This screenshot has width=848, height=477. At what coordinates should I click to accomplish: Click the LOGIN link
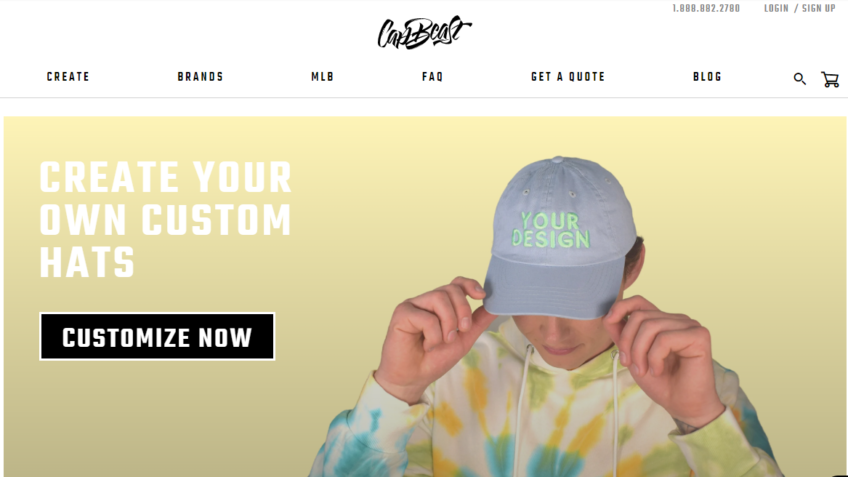pyautogui.click(x=776, y=8)
